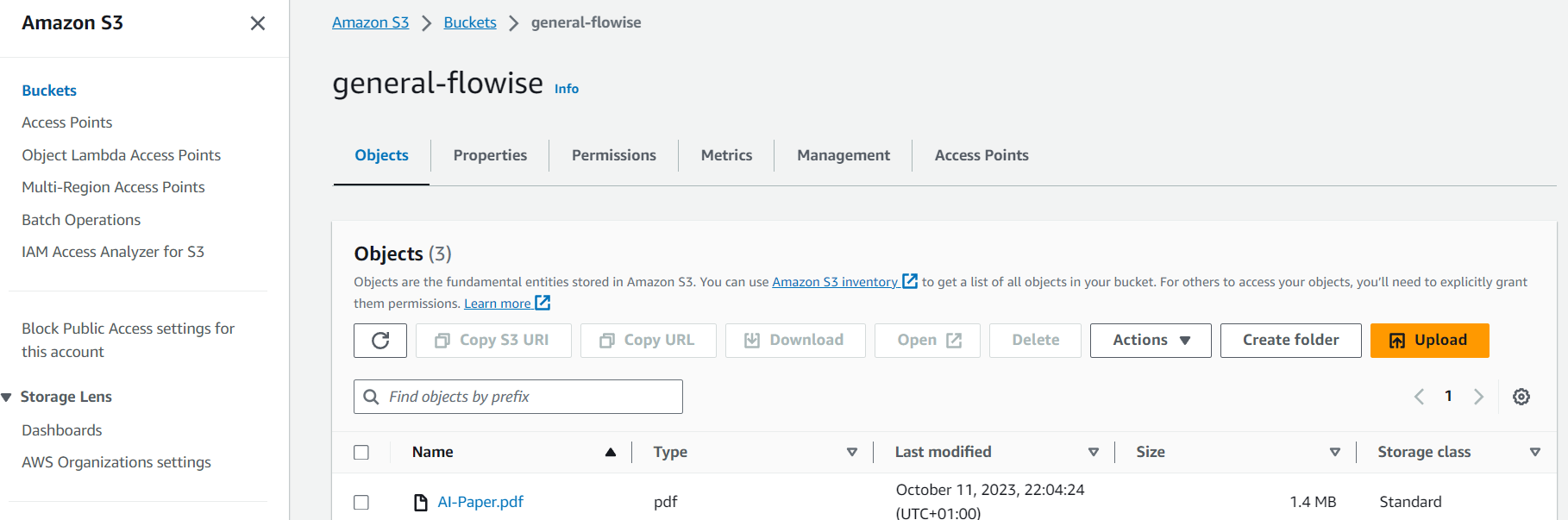Sort by Name ascending arrow

point(611,452)
